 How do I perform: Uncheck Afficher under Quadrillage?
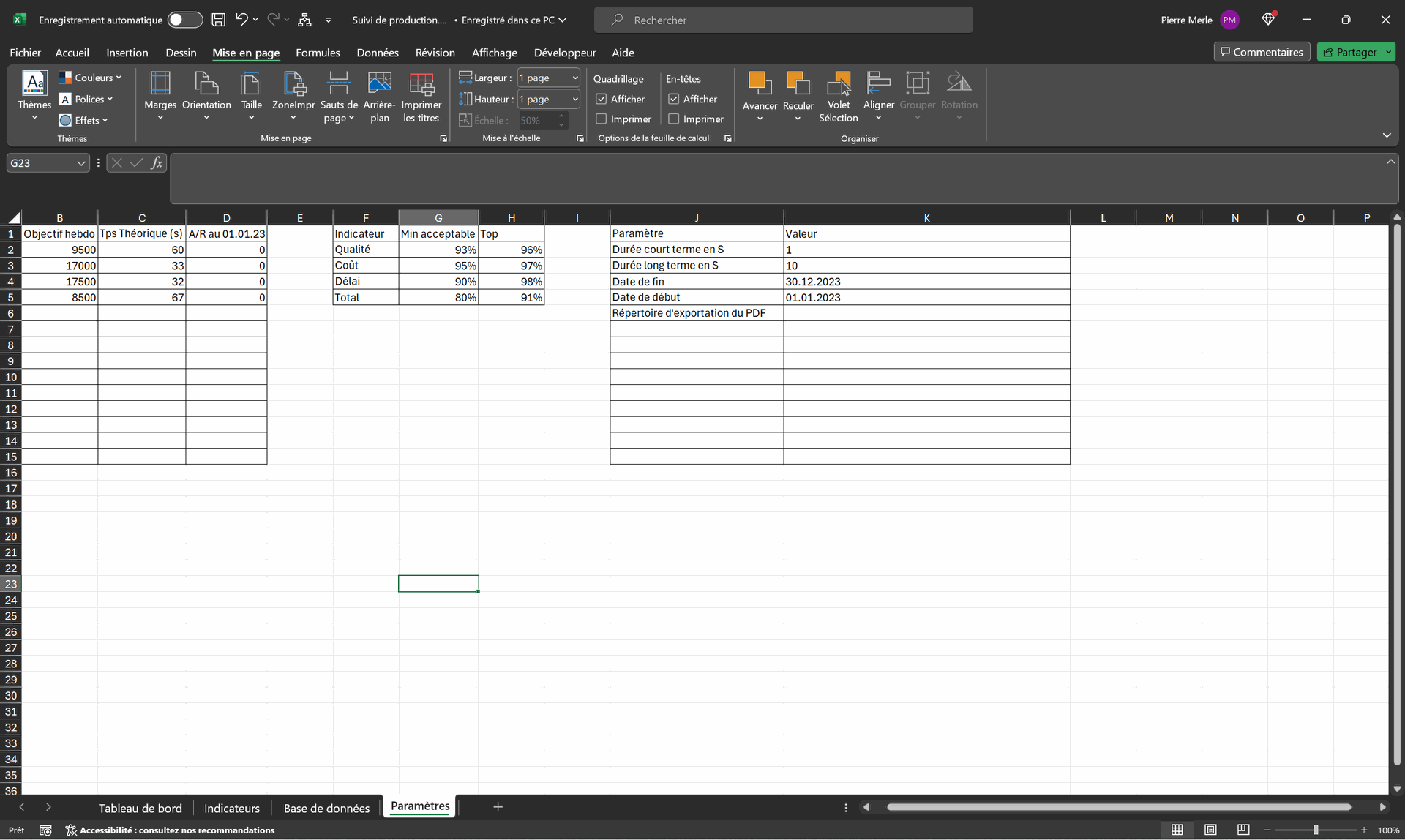click(x=602, y=99)
